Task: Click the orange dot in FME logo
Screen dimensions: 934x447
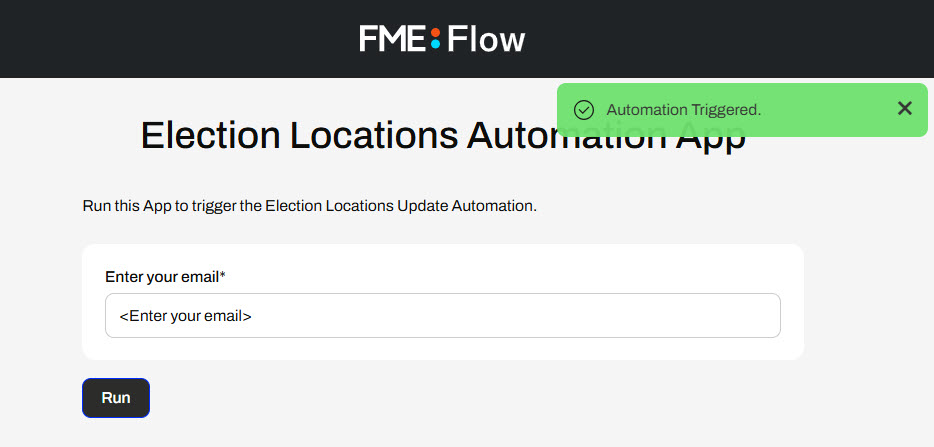Action: coord(435,32)
